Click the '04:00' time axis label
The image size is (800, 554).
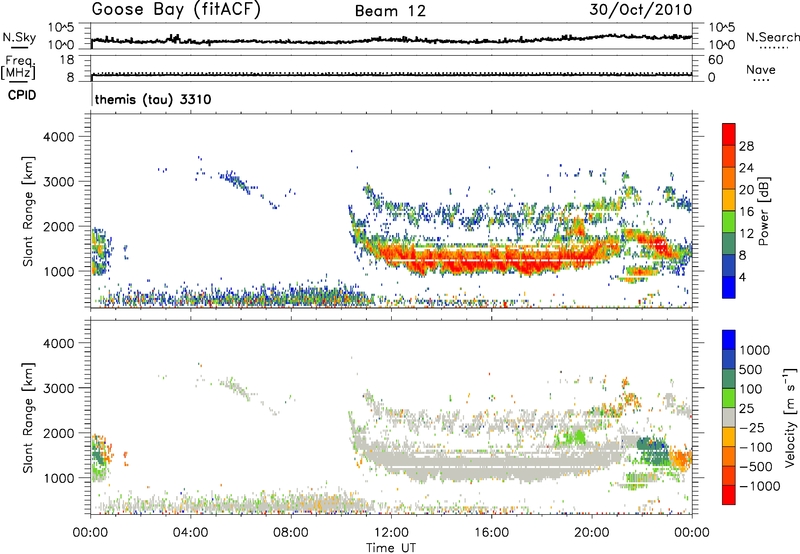click(190, 533)
